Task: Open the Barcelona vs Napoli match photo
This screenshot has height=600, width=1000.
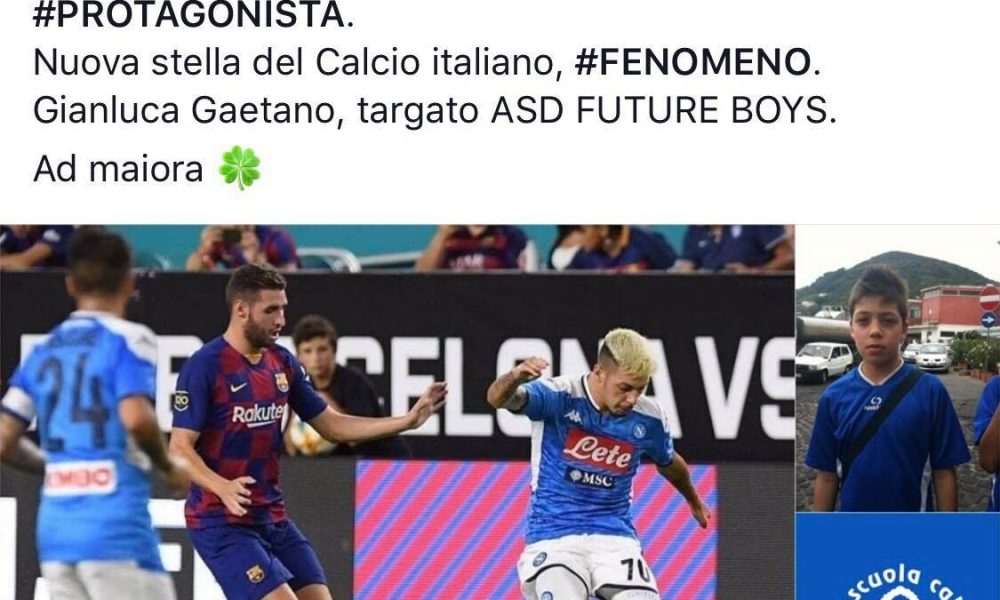Action: [397, 413]
